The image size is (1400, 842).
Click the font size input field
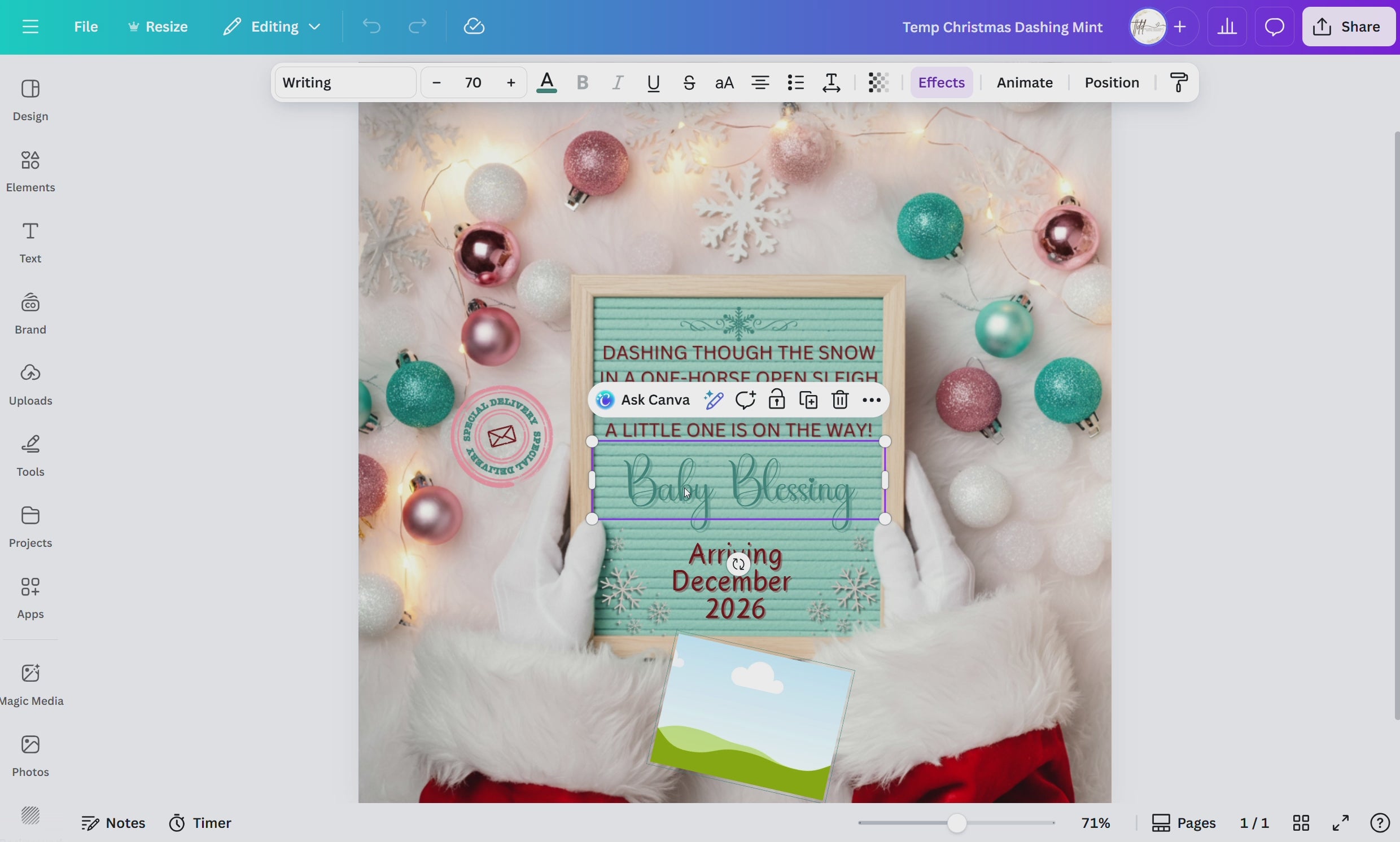(x=474, y=82)
